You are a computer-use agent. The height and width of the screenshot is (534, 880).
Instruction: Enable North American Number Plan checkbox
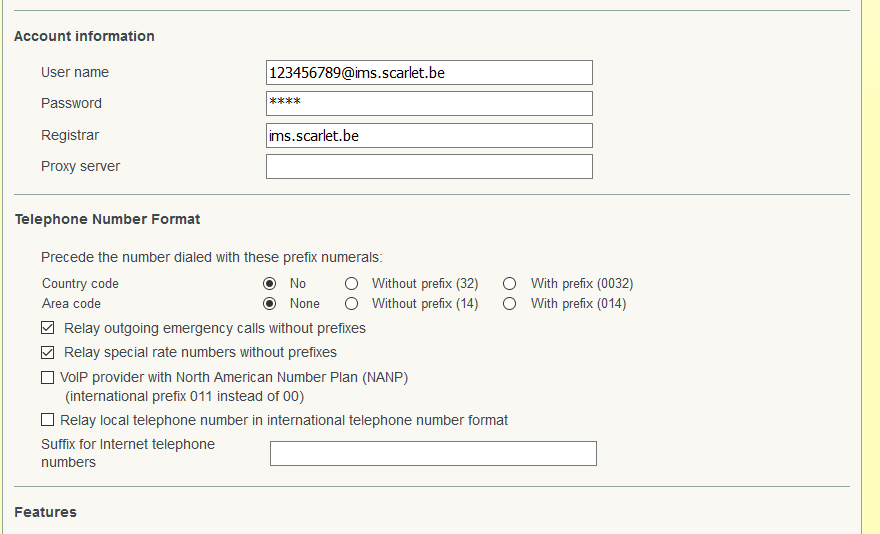[x=48, y=378]
